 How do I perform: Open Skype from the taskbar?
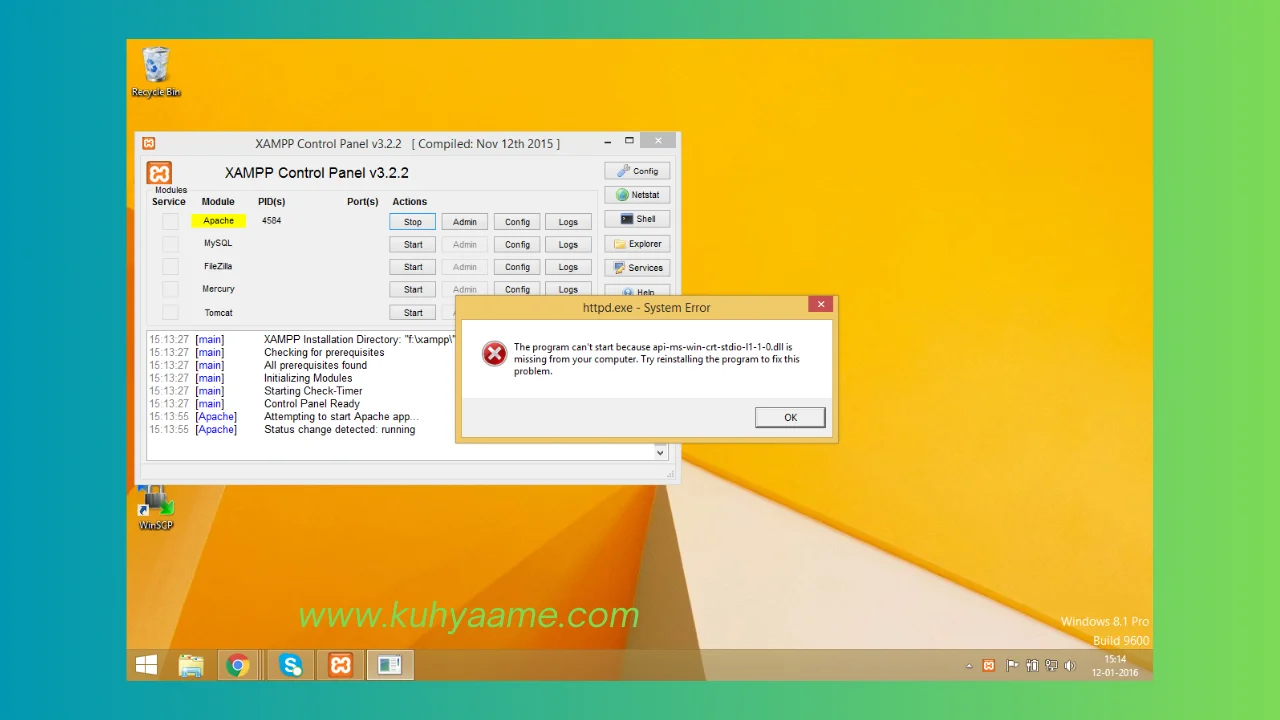pos(291,665)
